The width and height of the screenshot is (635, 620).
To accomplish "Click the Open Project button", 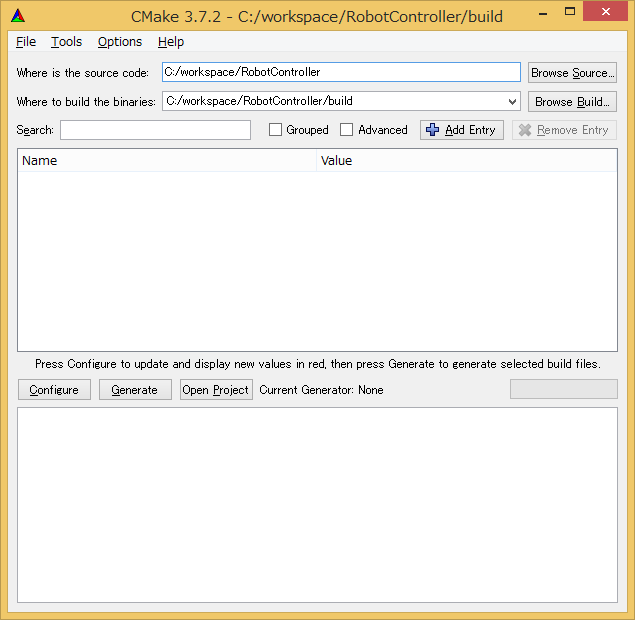I will 215,390.
